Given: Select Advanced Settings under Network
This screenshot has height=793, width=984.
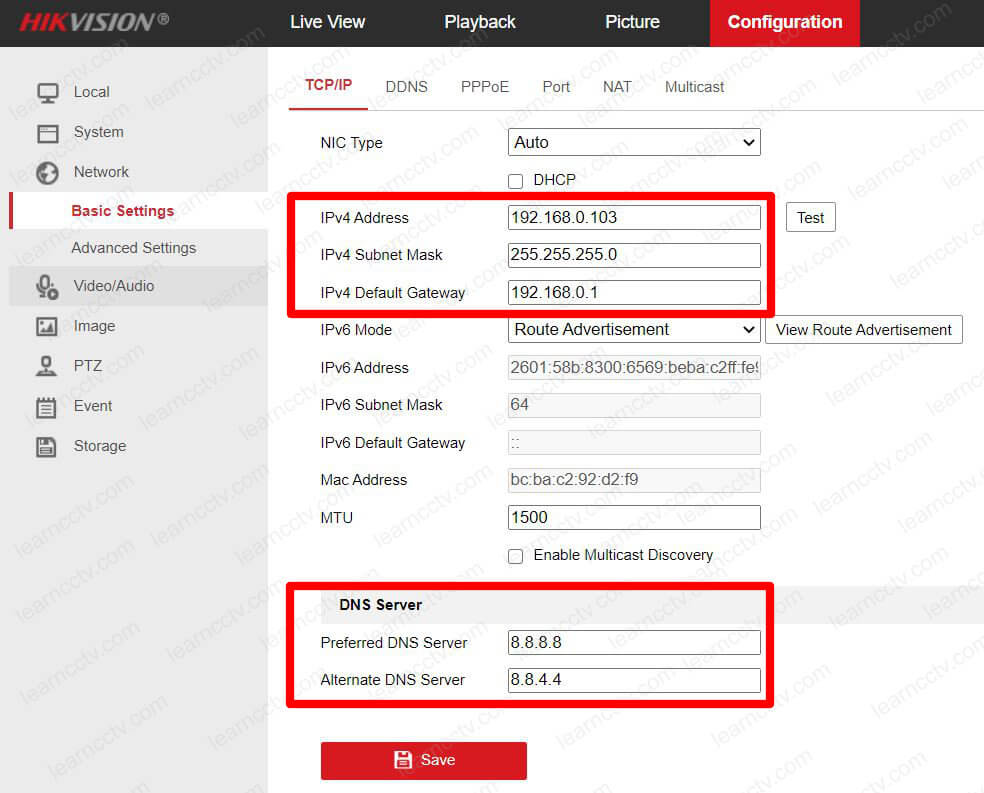Looking at the screenshot, I should point(133,248).
